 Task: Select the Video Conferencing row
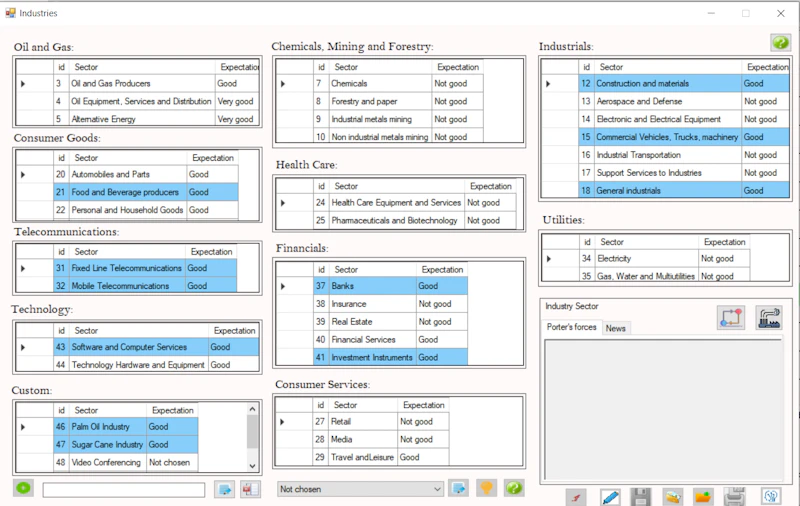pos(107,463)
